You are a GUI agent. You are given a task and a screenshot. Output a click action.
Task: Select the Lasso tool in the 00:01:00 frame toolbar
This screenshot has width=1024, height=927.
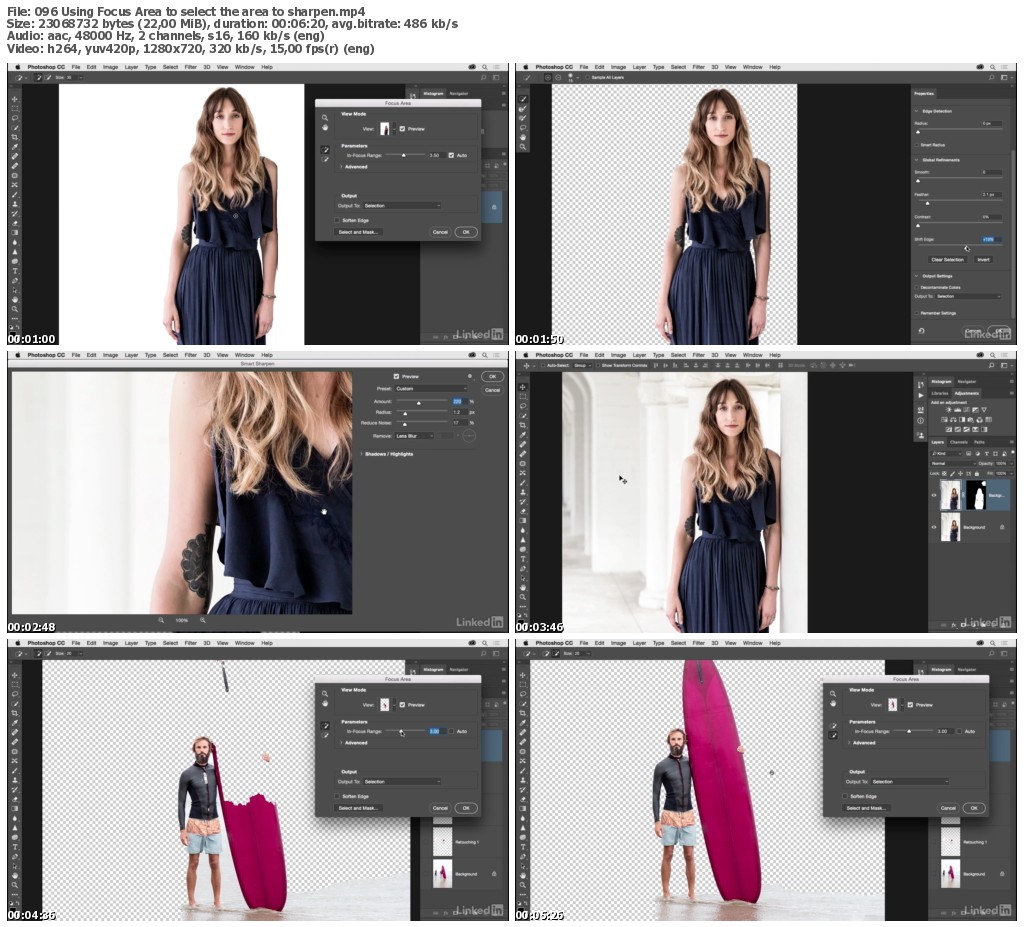click(15, 118)
